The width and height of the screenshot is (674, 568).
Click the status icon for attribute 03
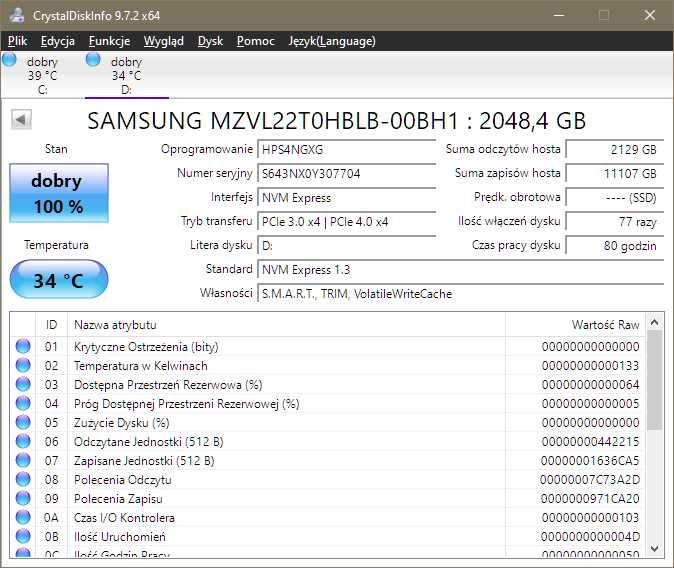coord(23,384)
